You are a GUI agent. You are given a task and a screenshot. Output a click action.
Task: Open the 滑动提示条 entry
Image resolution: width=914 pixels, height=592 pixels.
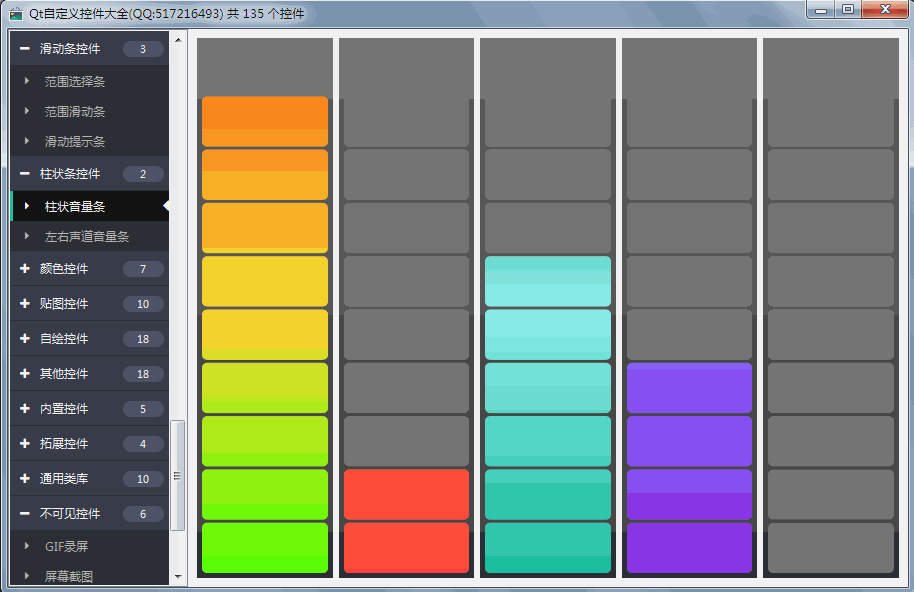(75, 142)
